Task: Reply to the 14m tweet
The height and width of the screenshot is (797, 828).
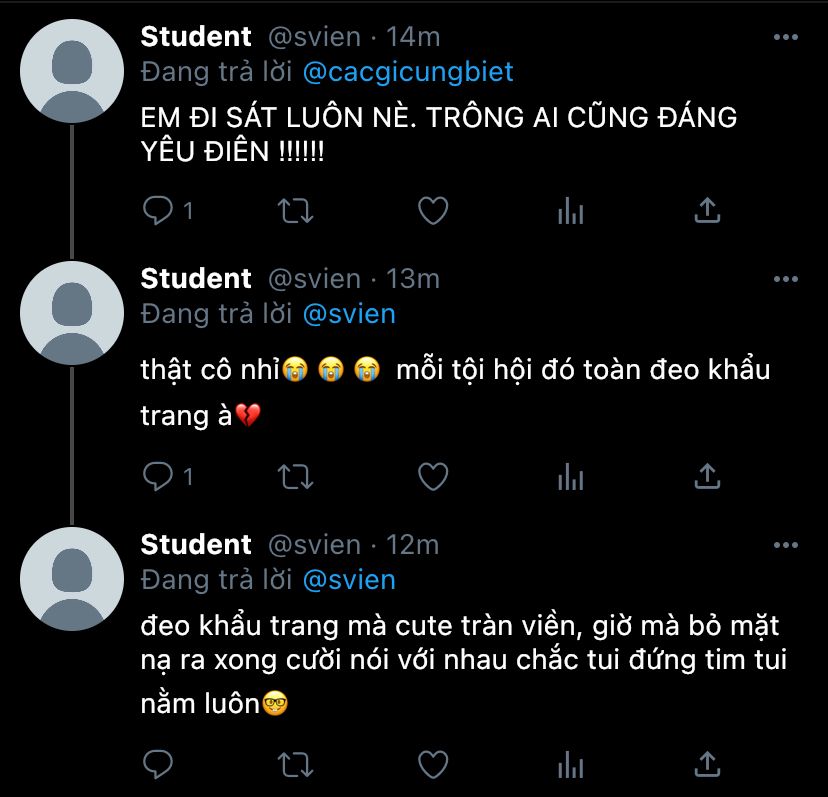Action: (x=158, y=210)
